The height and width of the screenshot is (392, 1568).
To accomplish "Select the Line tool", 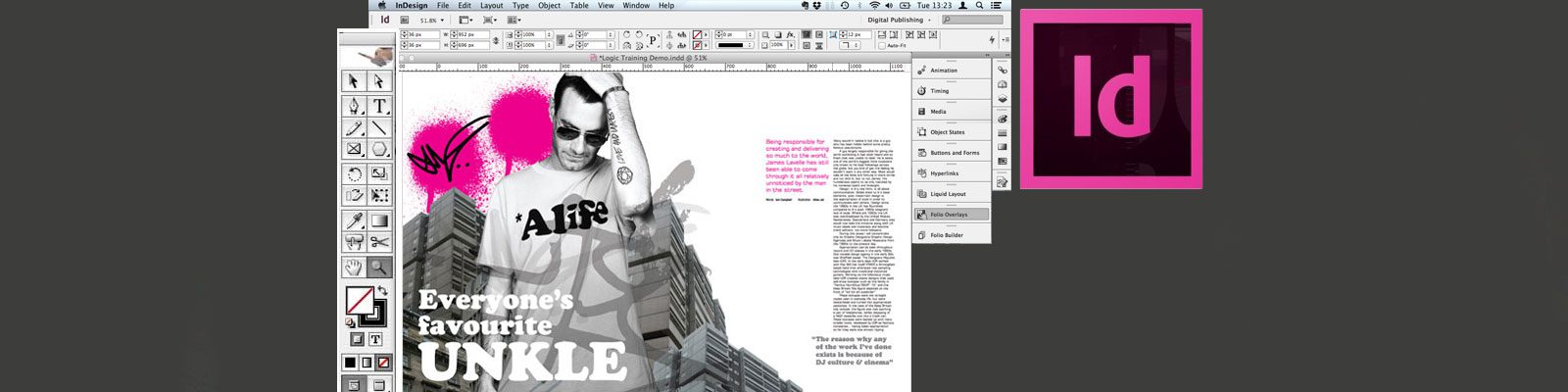I will pos(378,127).
